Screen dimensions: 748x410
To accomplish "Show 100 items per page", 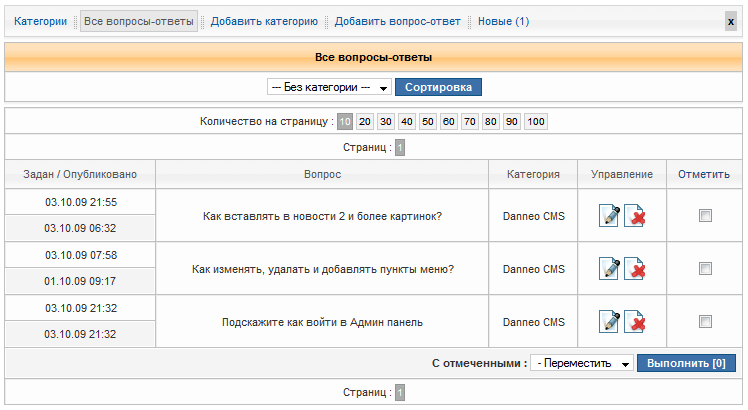I will tap(536, 122).
